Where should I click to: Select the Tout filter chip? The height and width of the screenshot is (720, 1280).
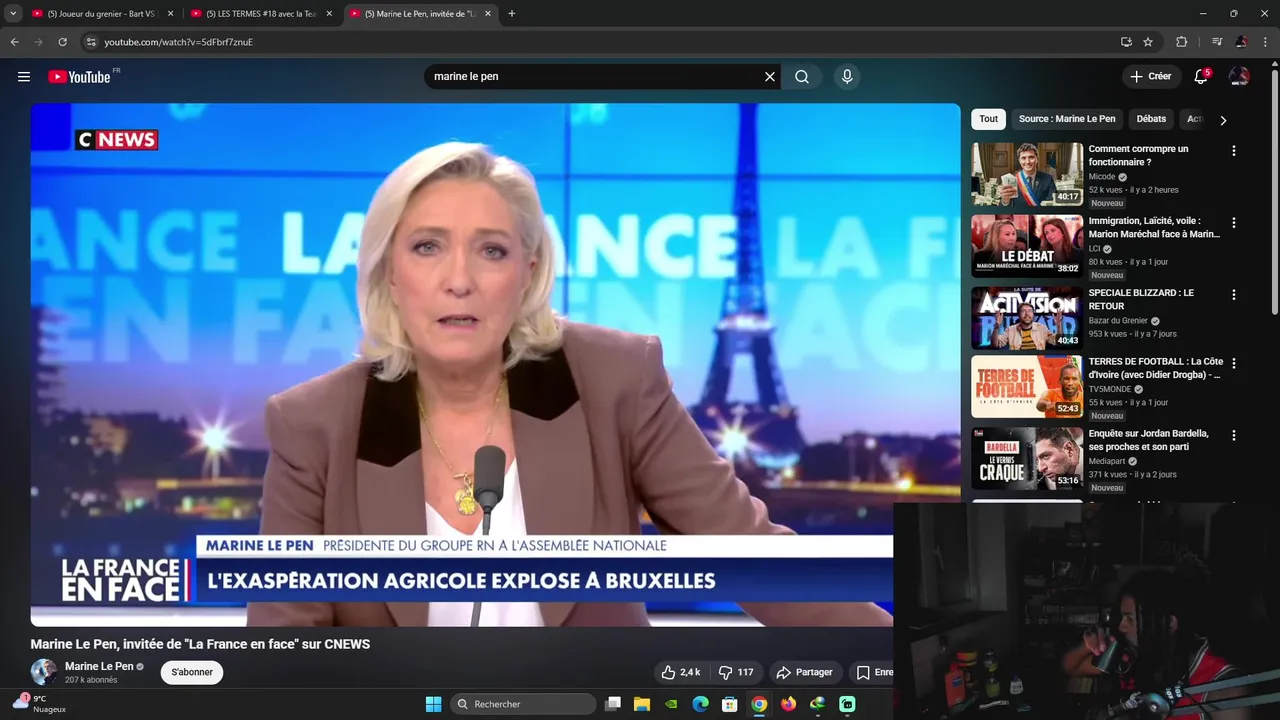coord(988,119)
